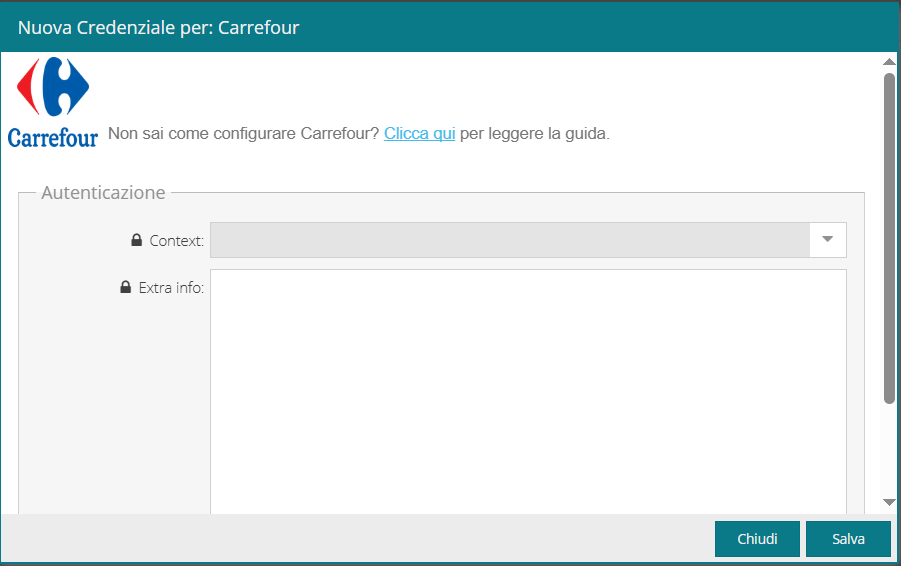This screenshot has width=901, height=566.
Task: Click the lock icon beside Context
Action: coord(136,240)
